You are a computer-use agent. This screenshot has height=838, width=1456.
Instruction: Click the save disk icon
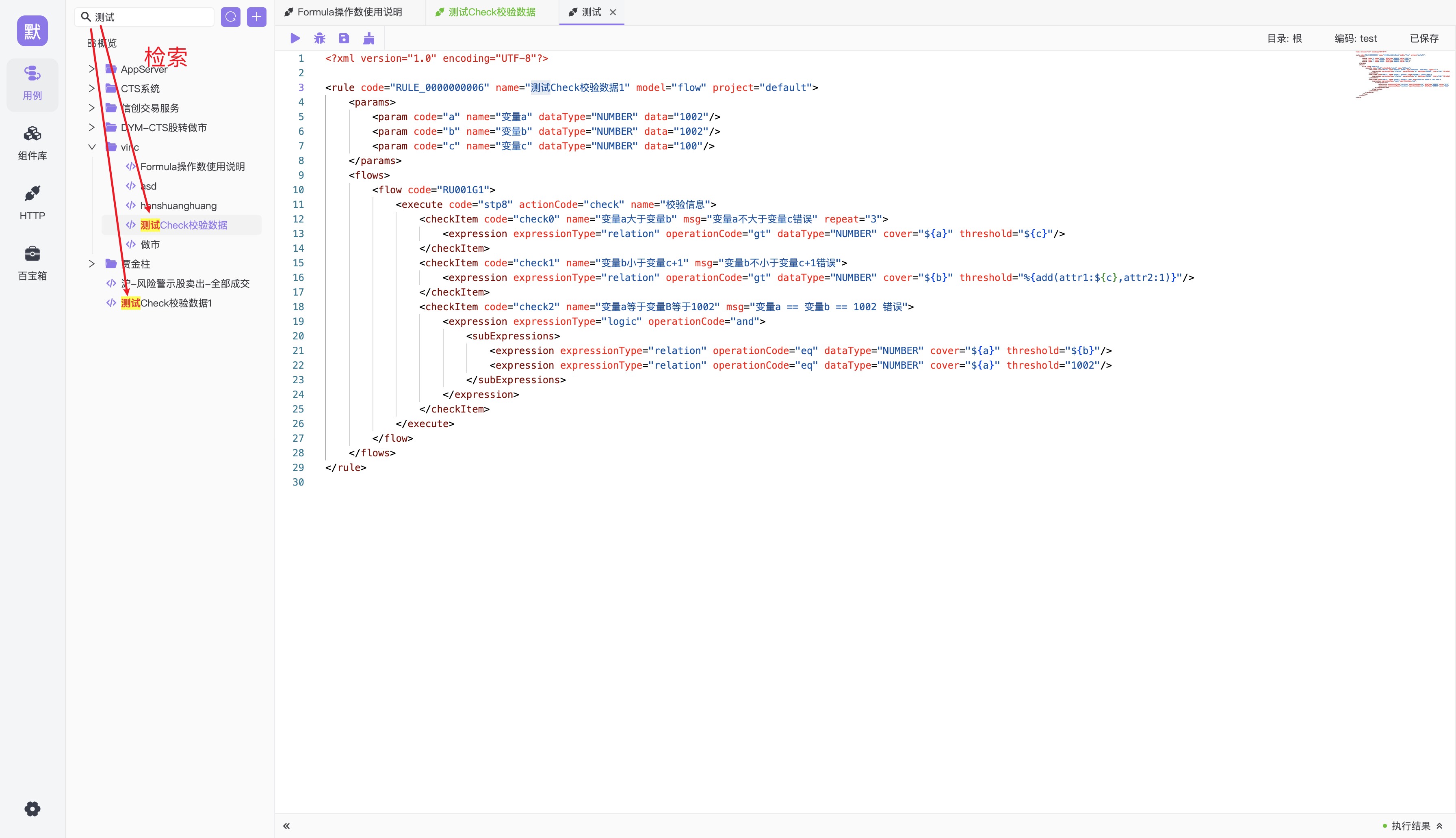click(344, 38)
